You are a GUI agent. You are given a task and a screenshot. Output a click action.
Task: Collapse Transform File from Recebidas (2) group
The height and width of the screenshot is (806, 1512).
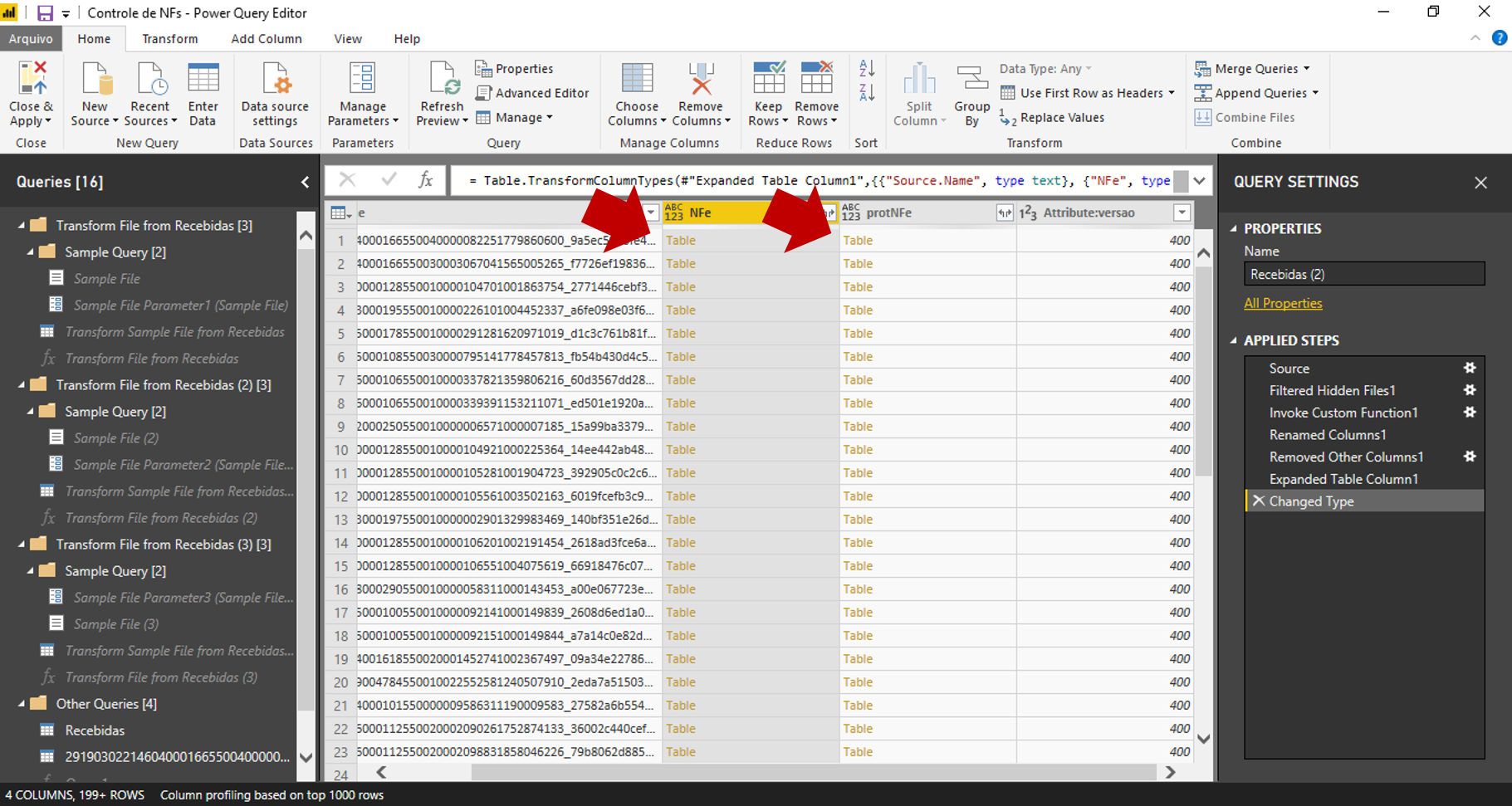pyautogui.click(x=22, y=384)
